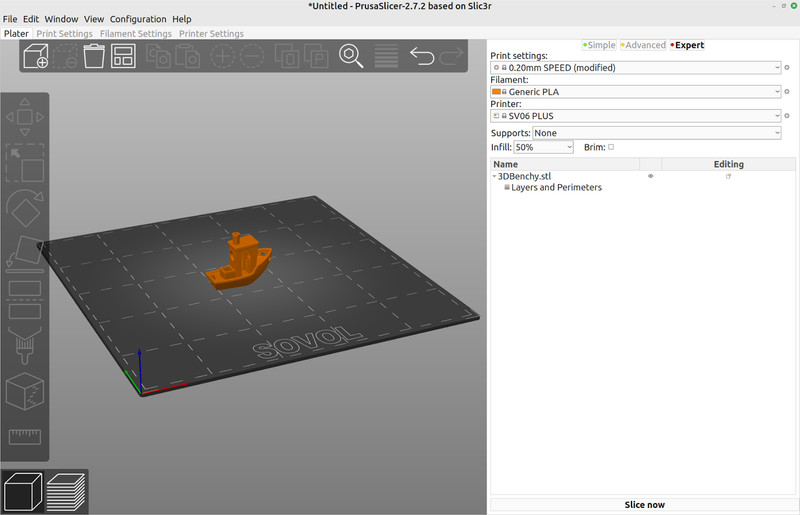Select Simple mode
The height and width of the screenshot is (515, 800).
[x=599, y=45]
